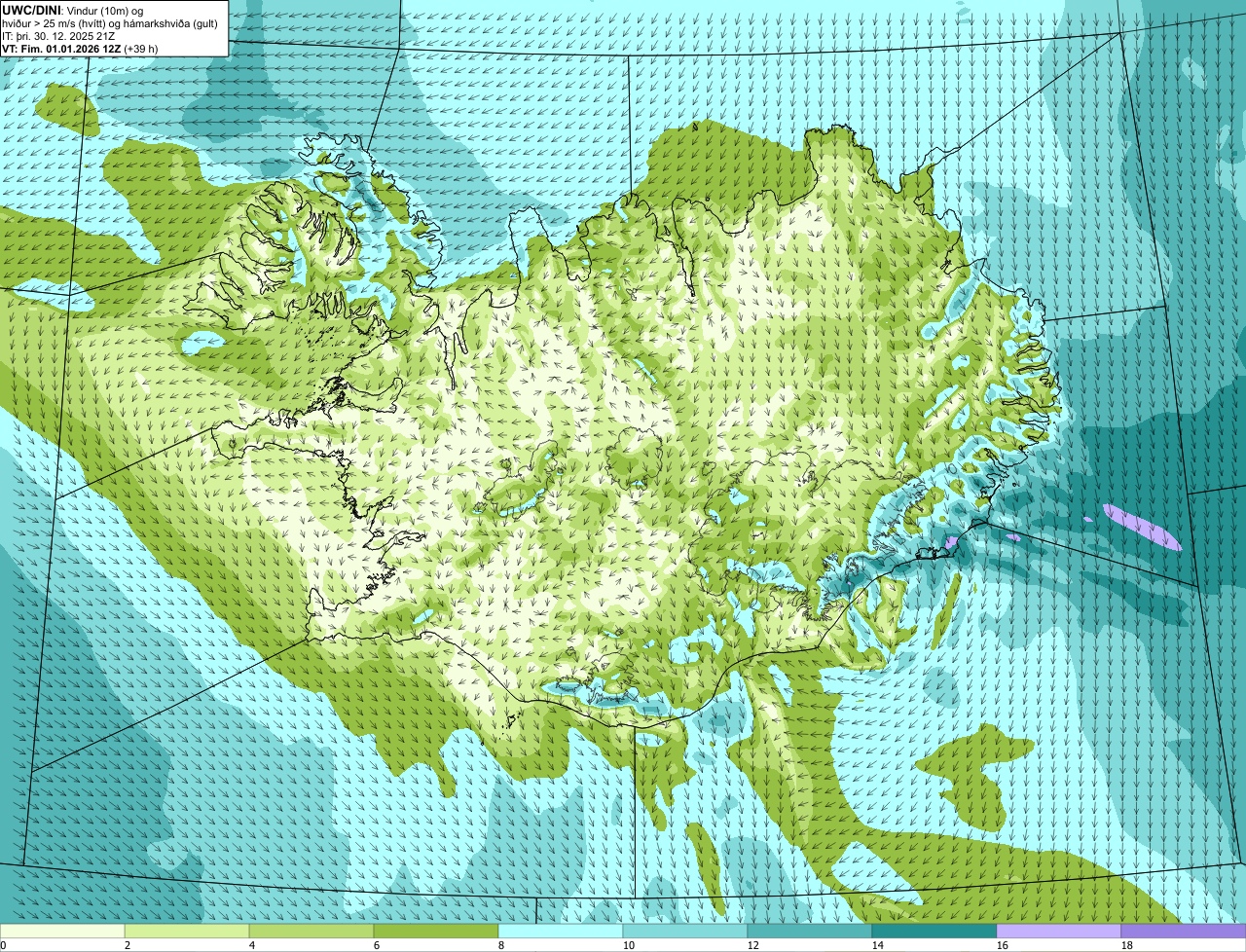Screen dimensions: 1246x952
Task: Click the light green 2–4 m/s legend swatch
Action: (x=187, y=932)
